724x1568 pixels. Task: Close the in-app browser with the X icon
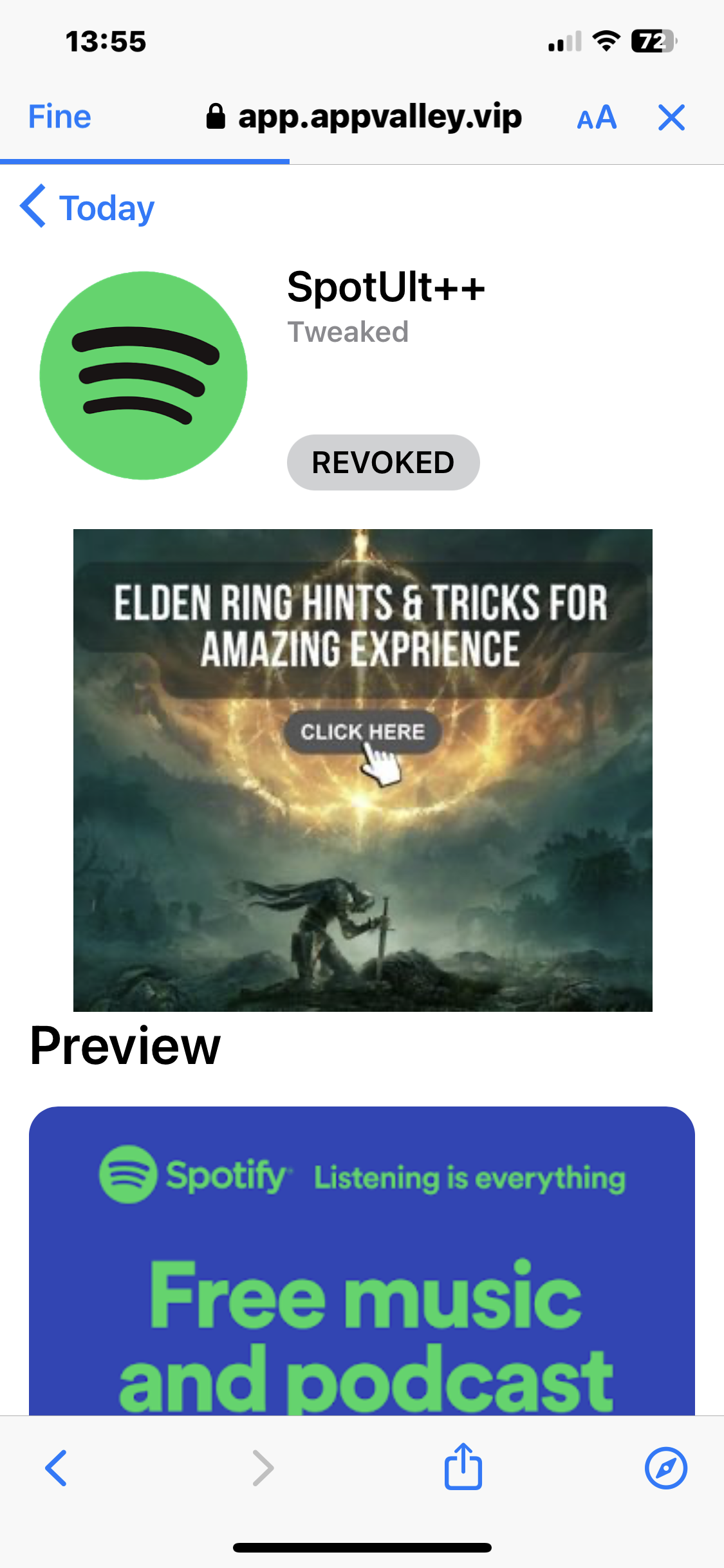click(671, 118)
